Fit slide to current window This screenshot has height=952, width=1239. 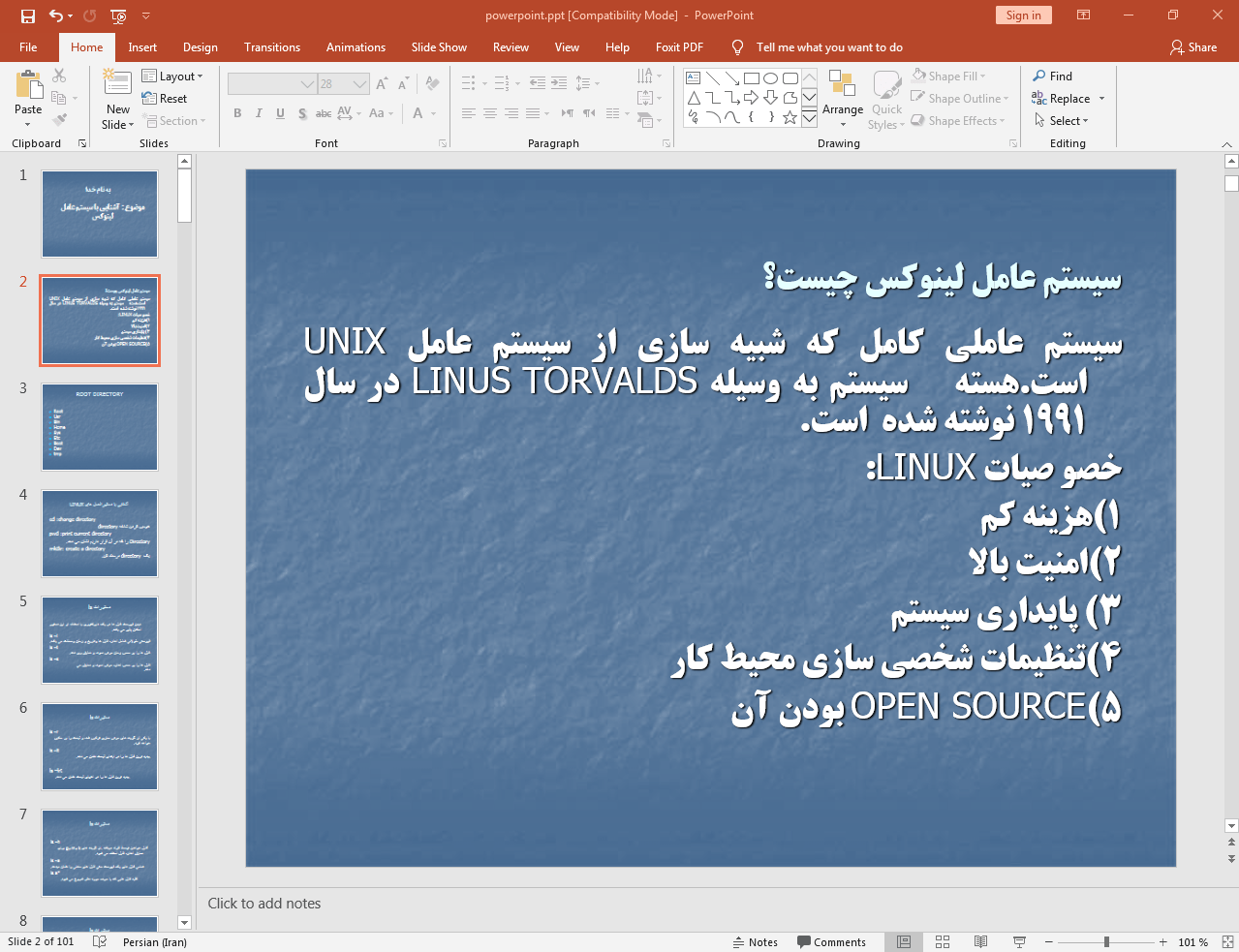(x=1227, y=942)
